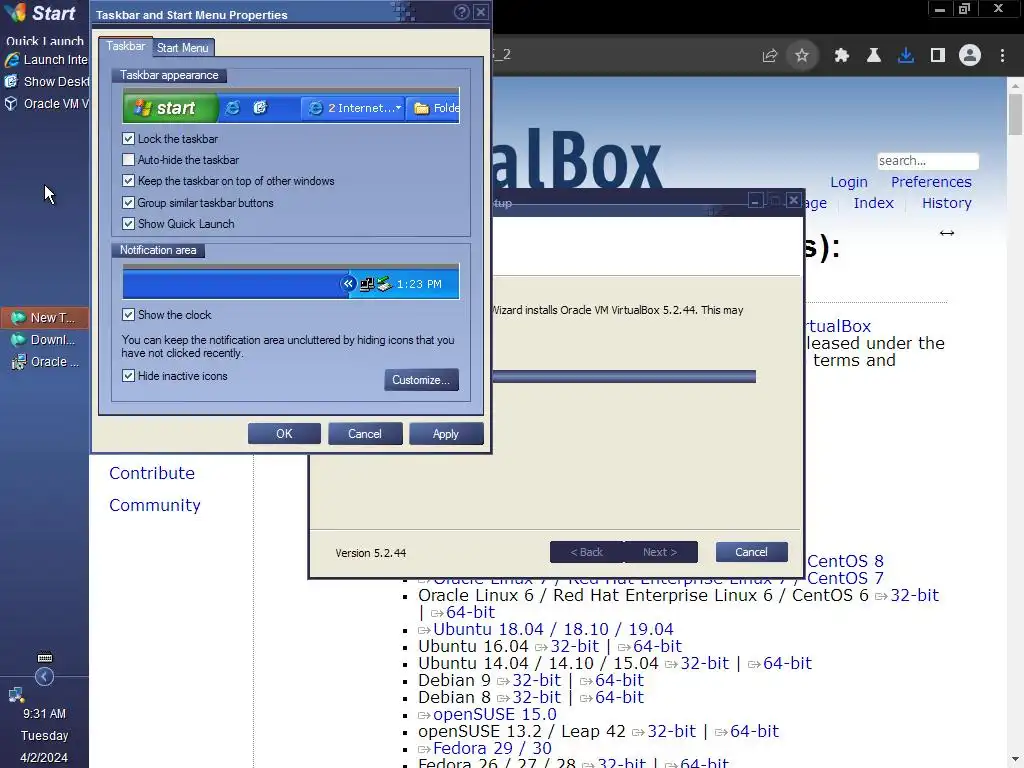This screenshot has height=768, width=1024.
Task: Open Ubuntu 16.04 32-bit link
Action: coord(575,646)
